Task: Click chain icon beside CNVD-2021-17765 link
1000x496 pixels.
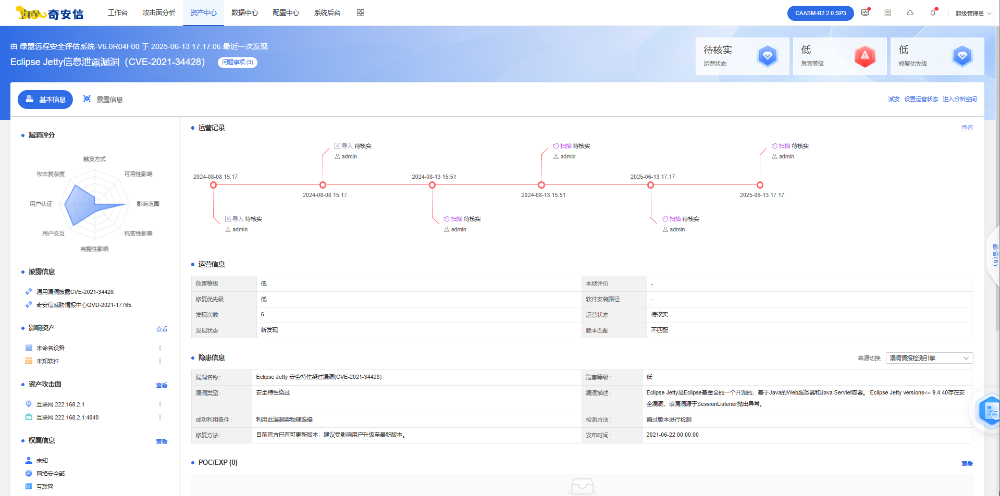Action: click(29, 305)
